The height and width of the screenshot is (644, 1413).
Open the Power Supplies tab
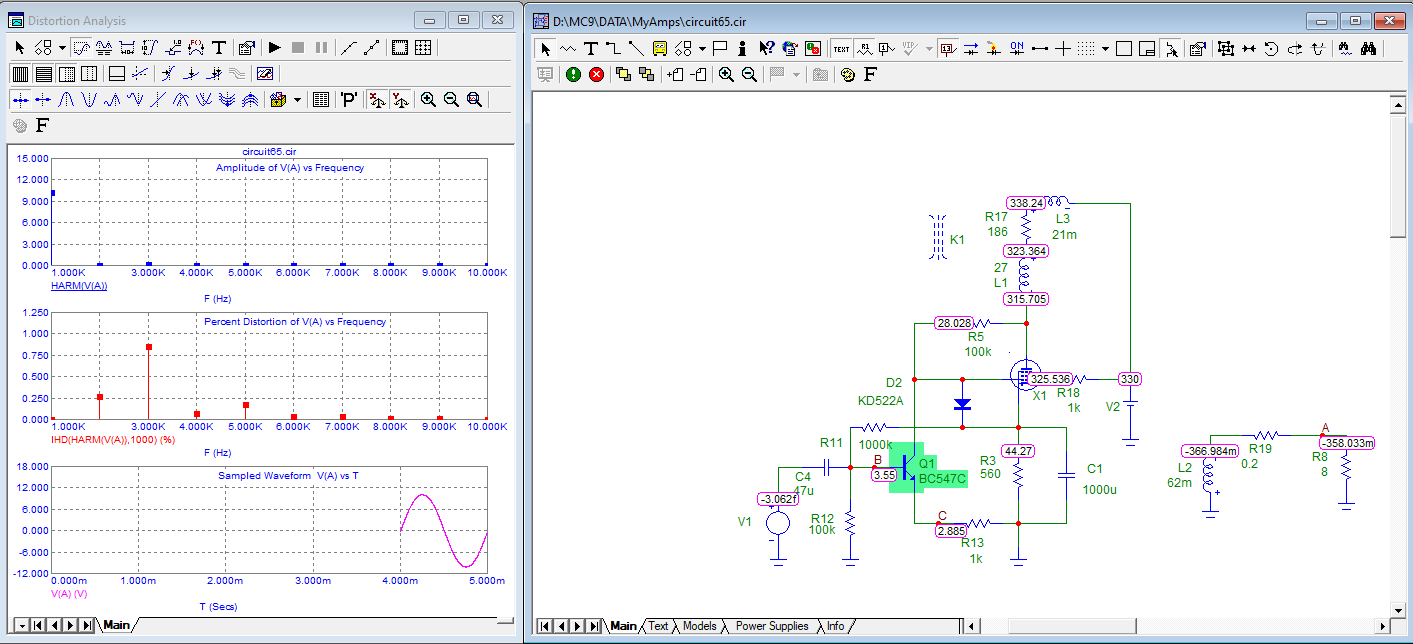771,626
